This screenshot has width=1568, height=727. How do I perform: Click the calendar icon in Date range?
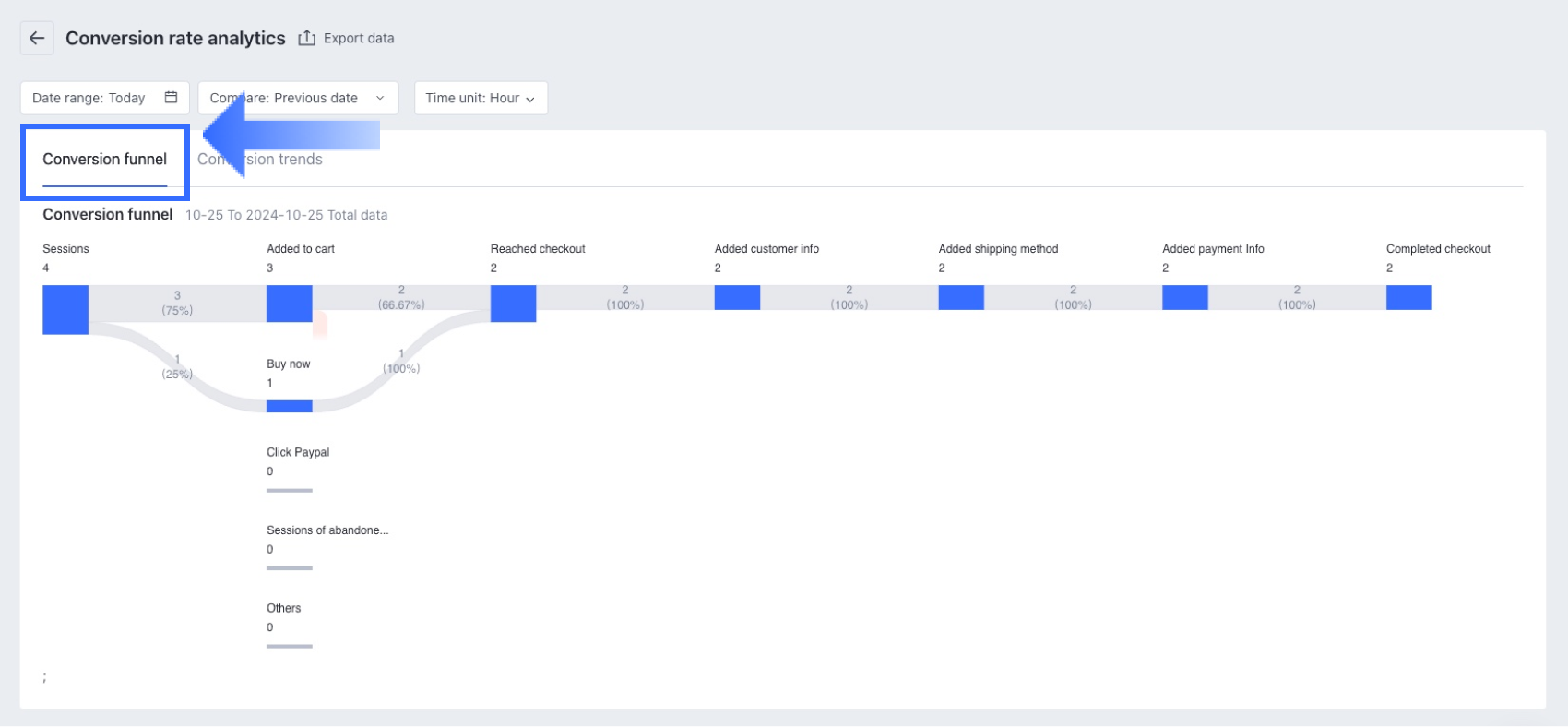click(171, 98)
